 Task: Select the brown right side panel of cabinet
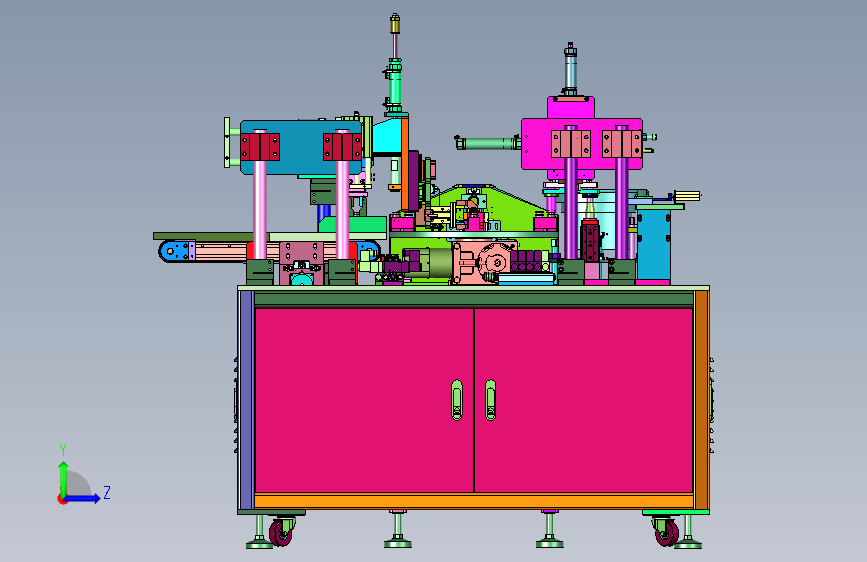point(701,400)
